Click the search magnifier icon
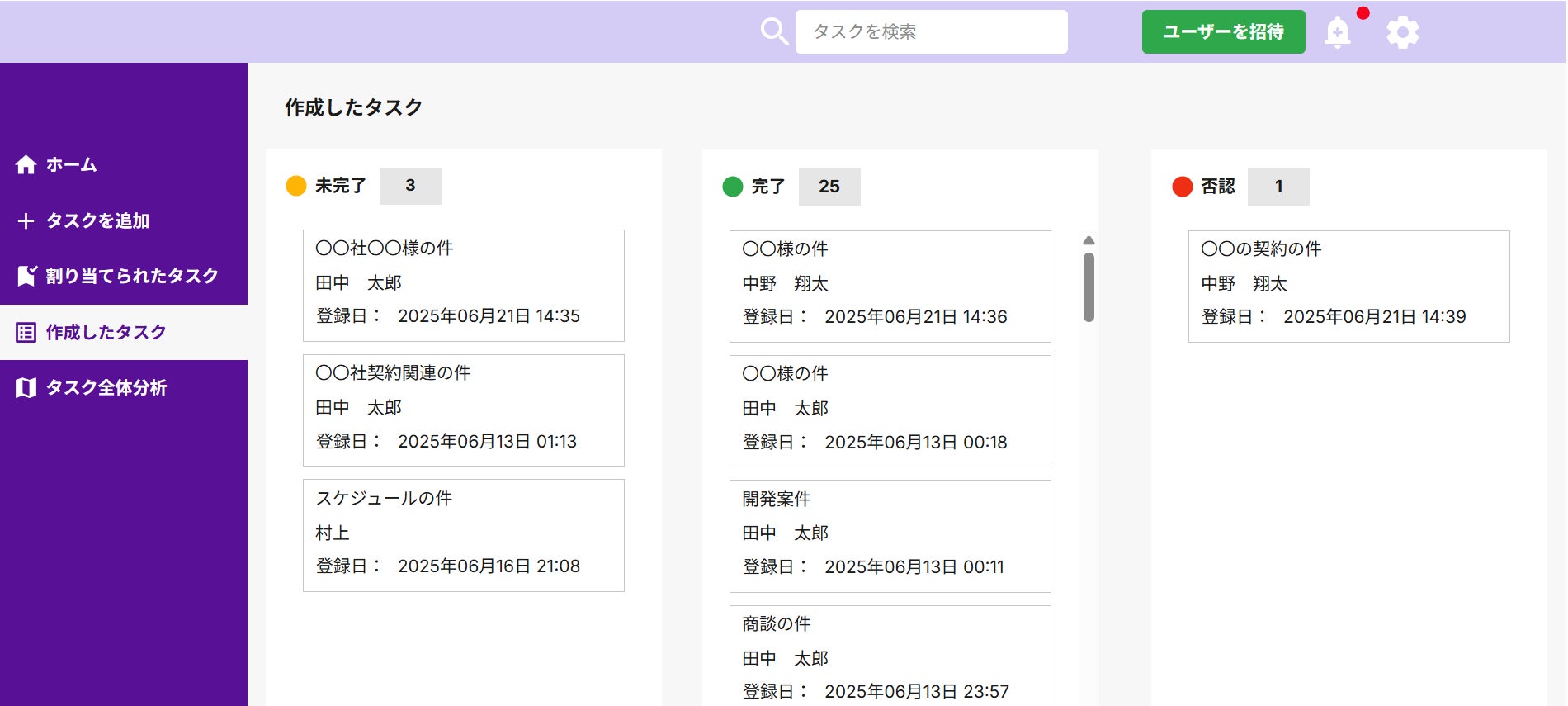Screen dimensions: 1568x706 774,32
